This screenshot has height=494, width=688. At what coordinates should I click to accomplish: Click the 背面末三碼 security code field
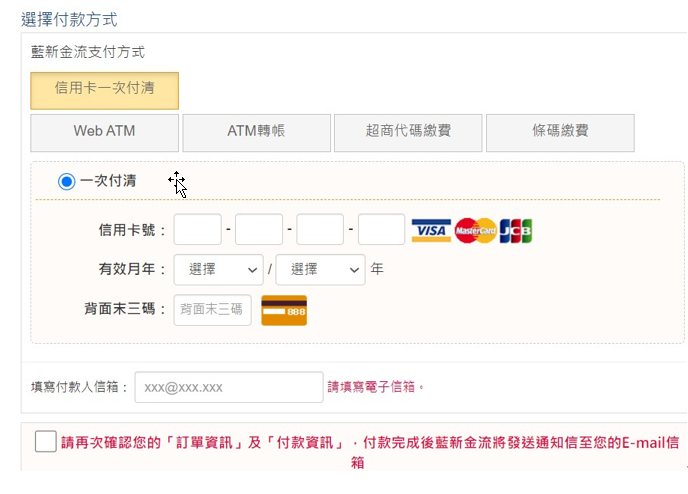(x=212, y=310)
